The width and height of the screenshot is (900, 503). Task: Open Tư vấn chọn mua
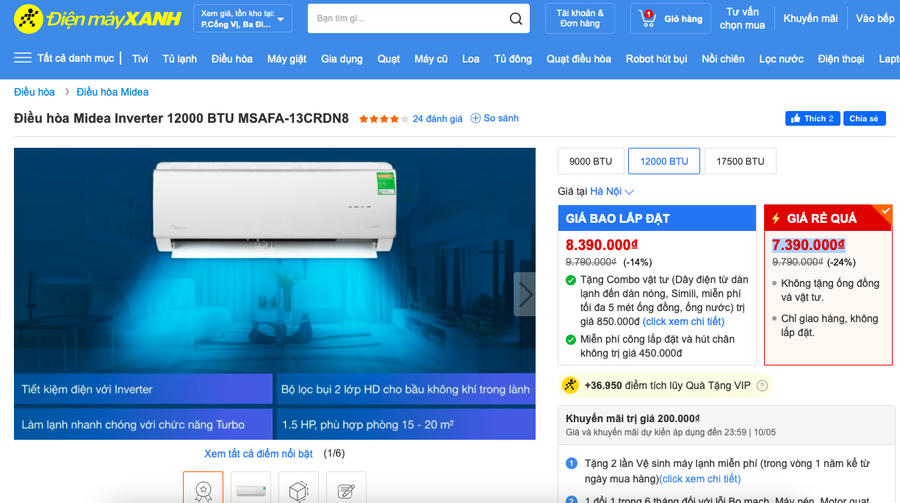click(742, 18)
